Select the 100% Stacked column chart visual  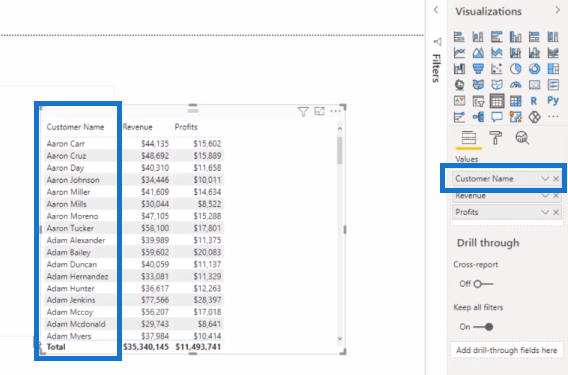pos(553,37)
